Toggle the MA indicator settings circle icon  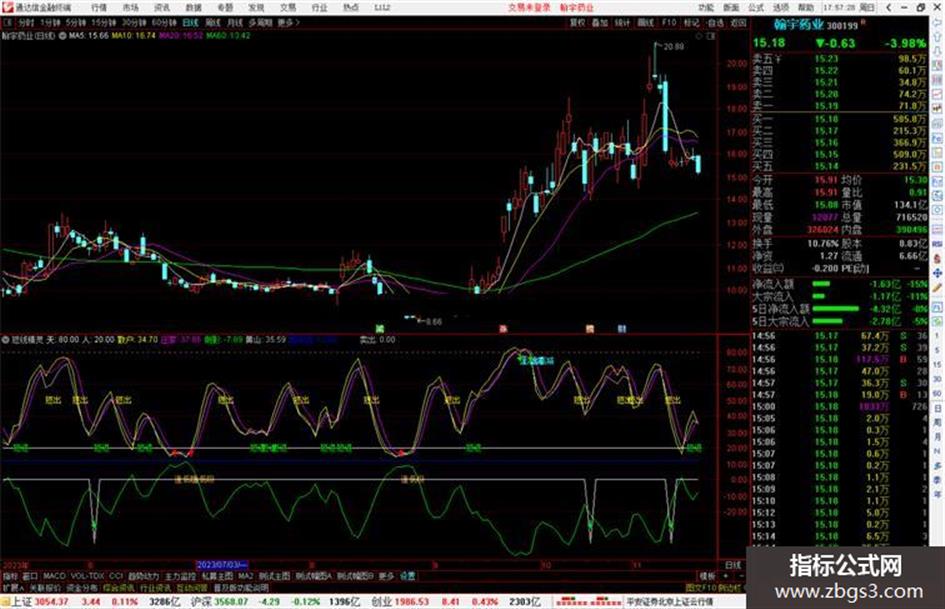click(x=62, y=36)
